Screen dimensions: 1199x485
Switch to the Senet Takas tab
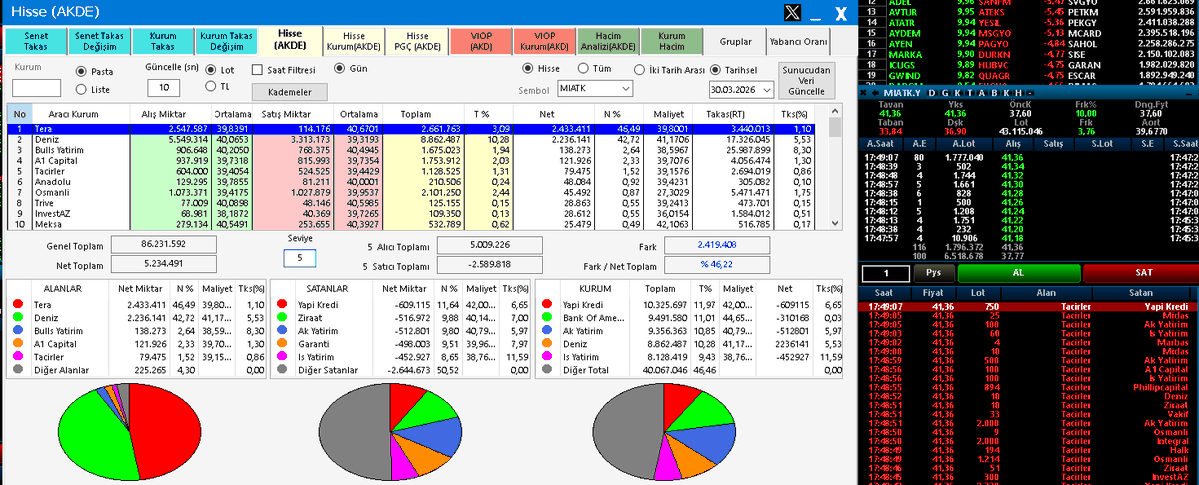36,41
